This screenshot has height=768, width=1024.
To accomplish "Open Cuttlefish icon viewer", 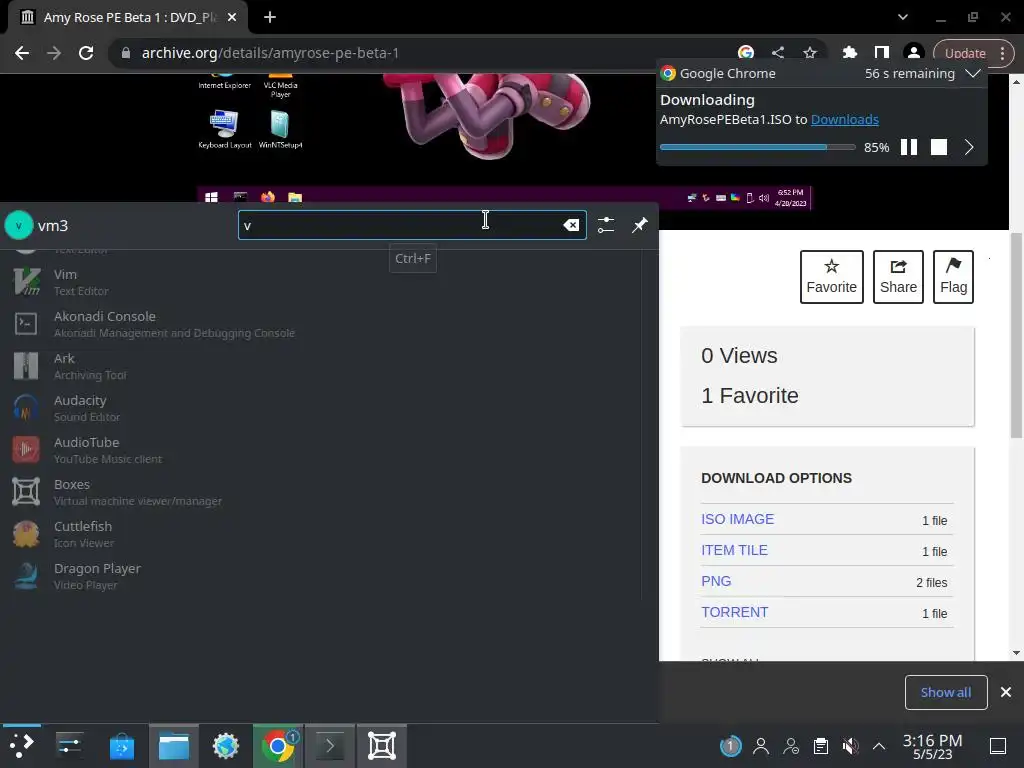I will tap(320, 534).
